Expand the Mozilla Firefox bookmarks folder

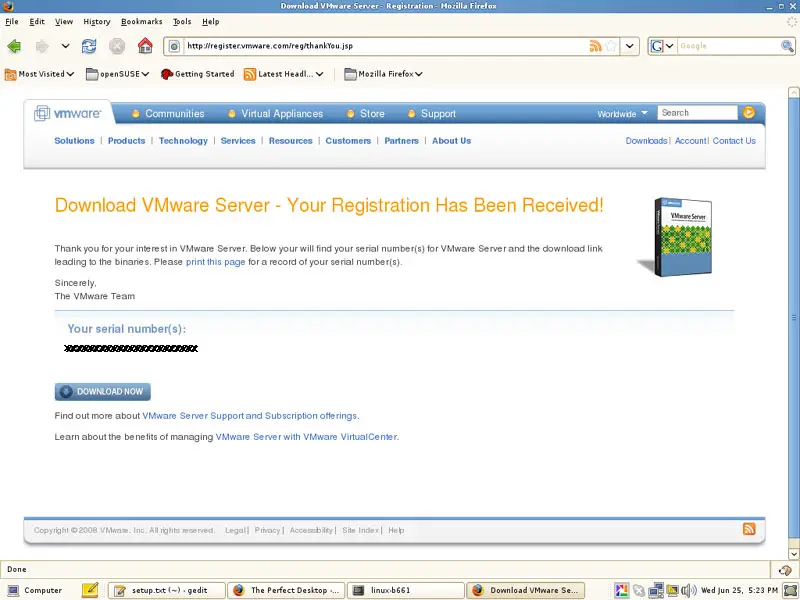click(x=383, y=74)
